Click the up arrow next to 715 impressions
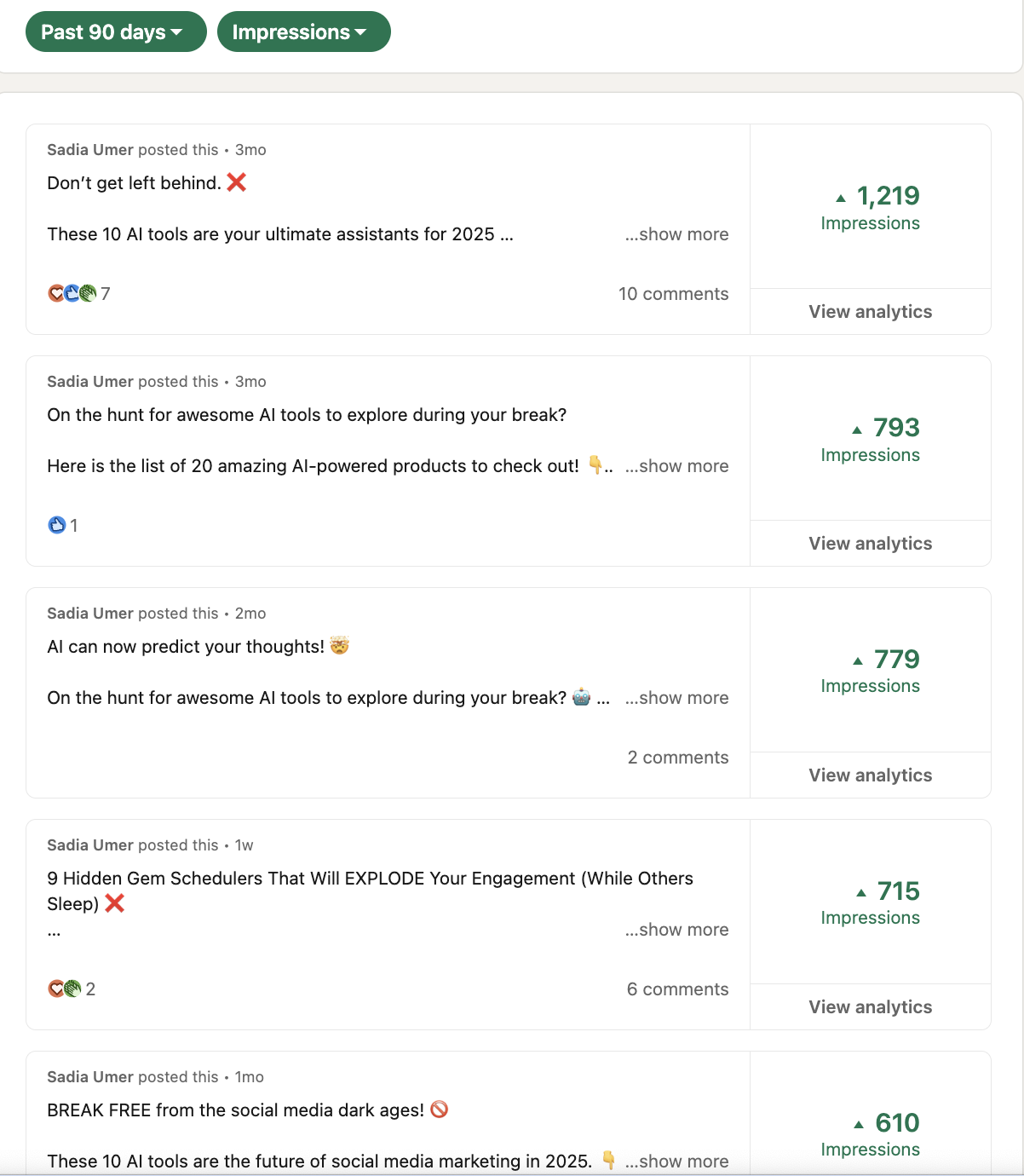 [x=861, y=892]
